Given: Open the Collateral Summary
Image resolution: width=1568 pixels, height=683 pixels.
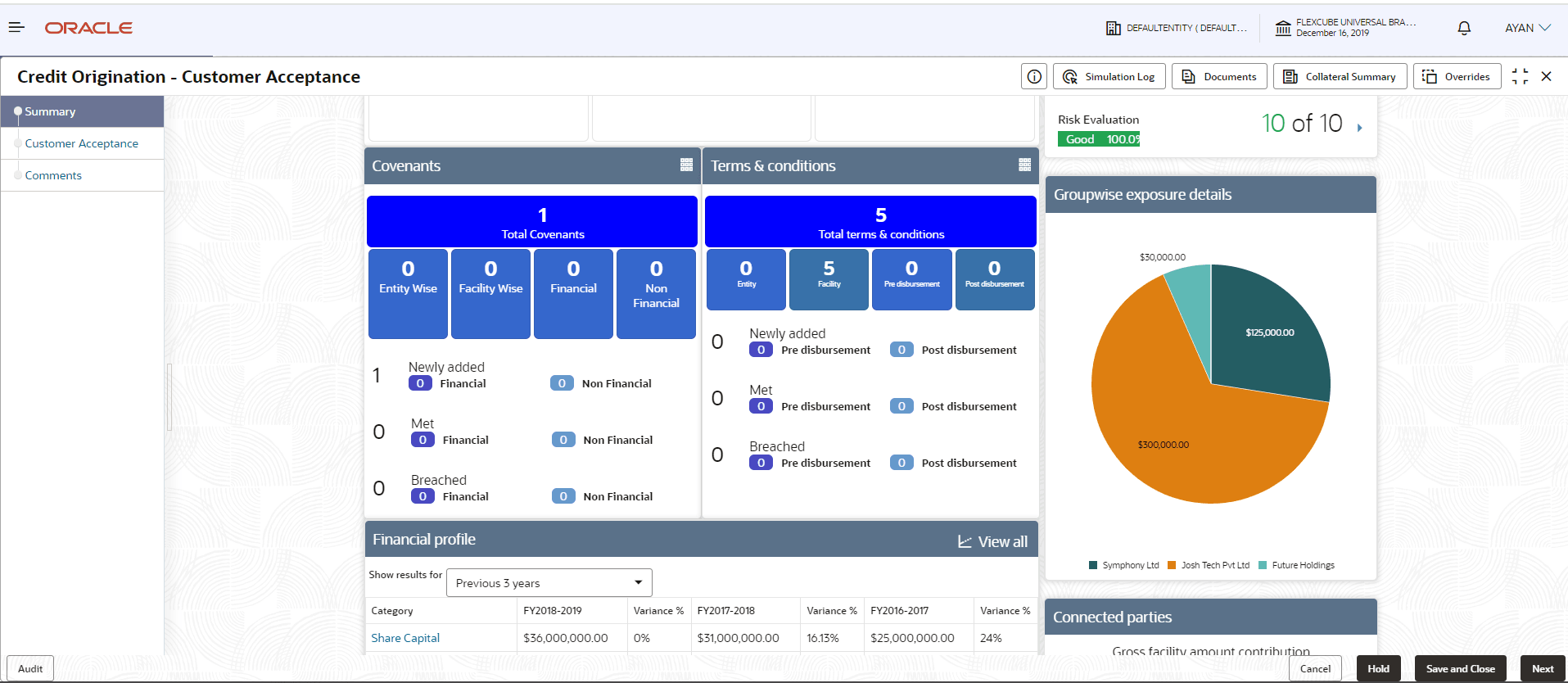Looking at the screenshot, I should (1340, 76).
